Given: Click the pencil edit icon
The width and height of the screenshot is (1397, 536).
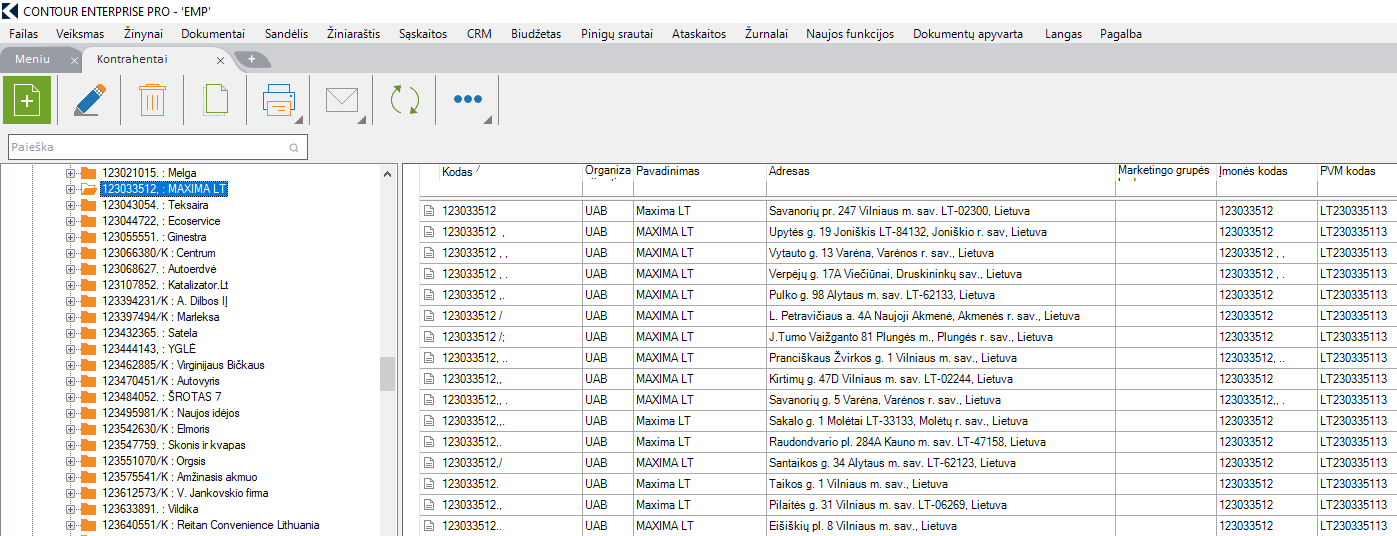Looking at the screenshot, I should click(x=89, y=101).
